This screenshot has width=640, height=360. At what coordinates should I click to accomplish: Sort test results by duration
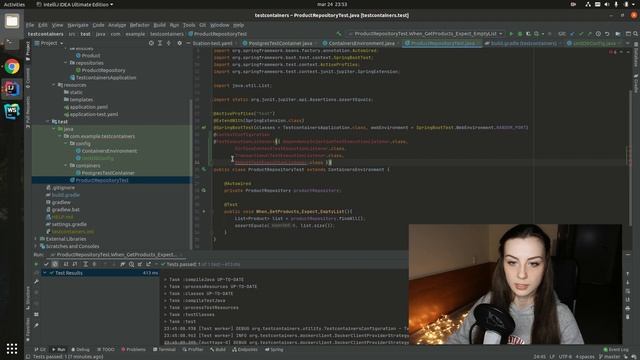pos(75,264)
